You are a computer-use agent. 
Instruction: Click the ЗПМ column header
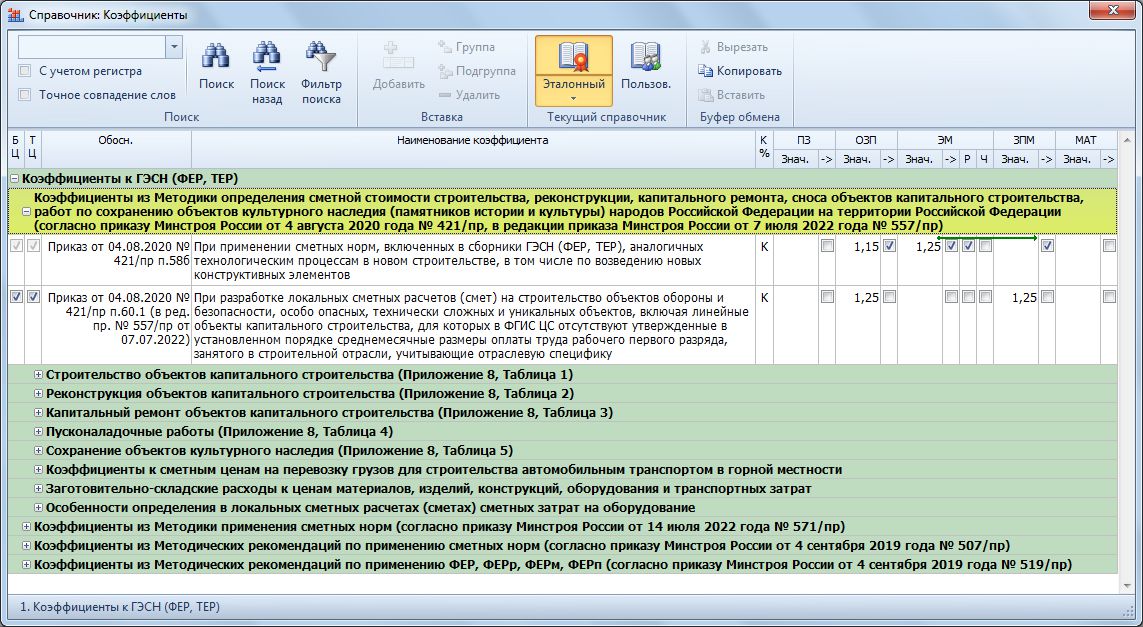(x=1023, y=140)
